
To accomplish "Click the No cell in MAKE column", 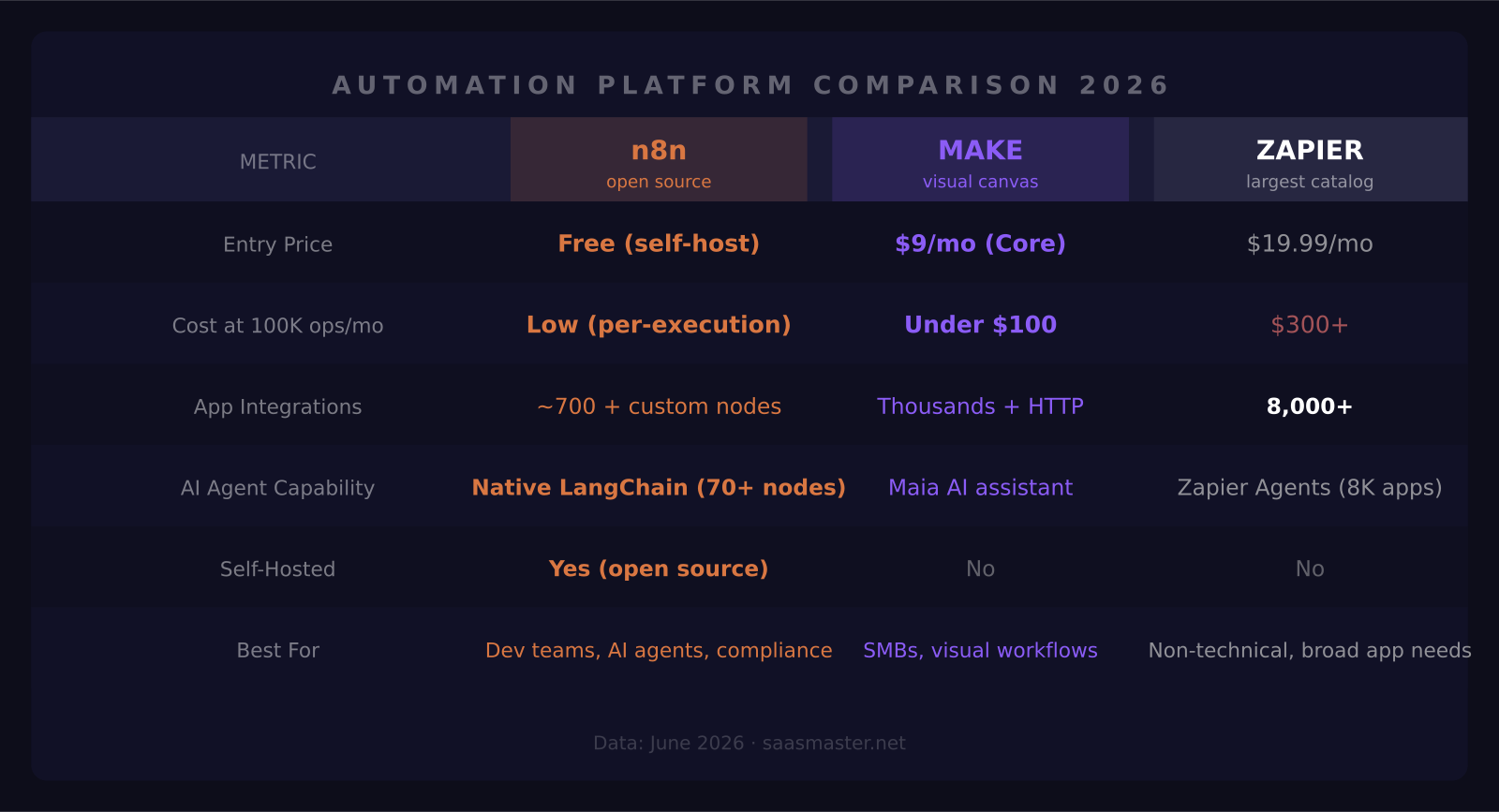I will (x=980, y=568).
